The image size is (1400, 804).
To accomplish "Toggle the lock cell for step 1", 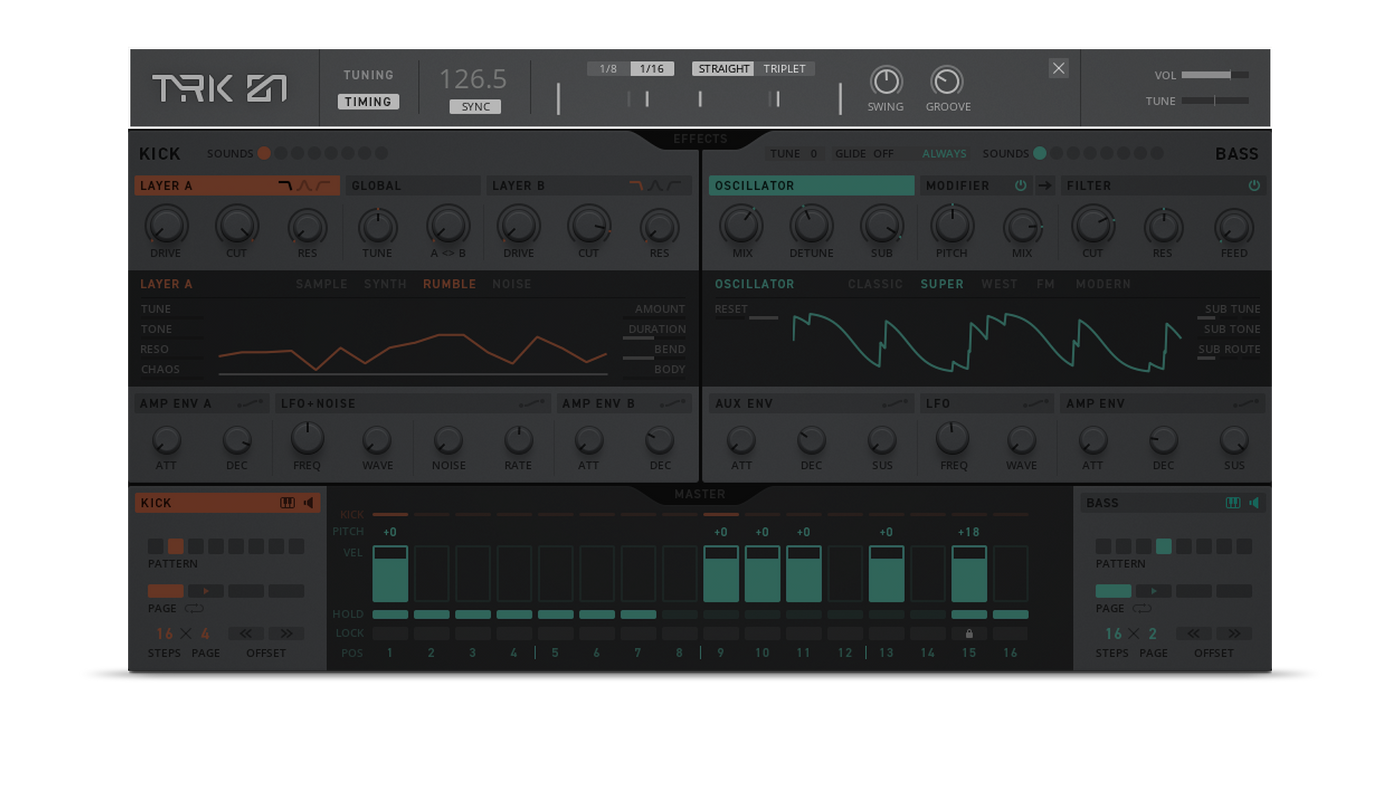I will 391,633.
